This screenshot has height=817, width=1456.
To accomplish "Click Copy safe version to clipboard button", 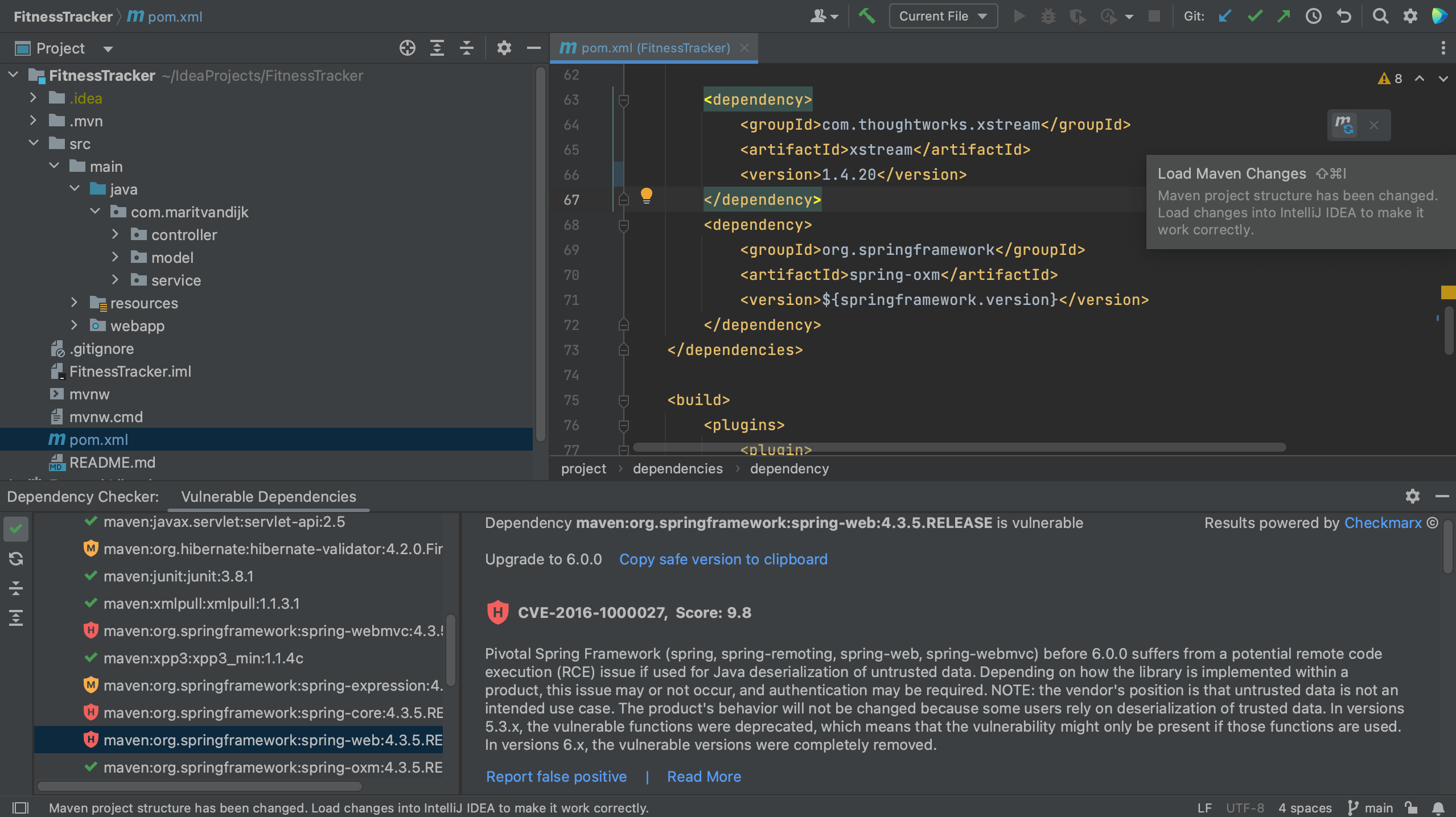I will tap(723, 558).
